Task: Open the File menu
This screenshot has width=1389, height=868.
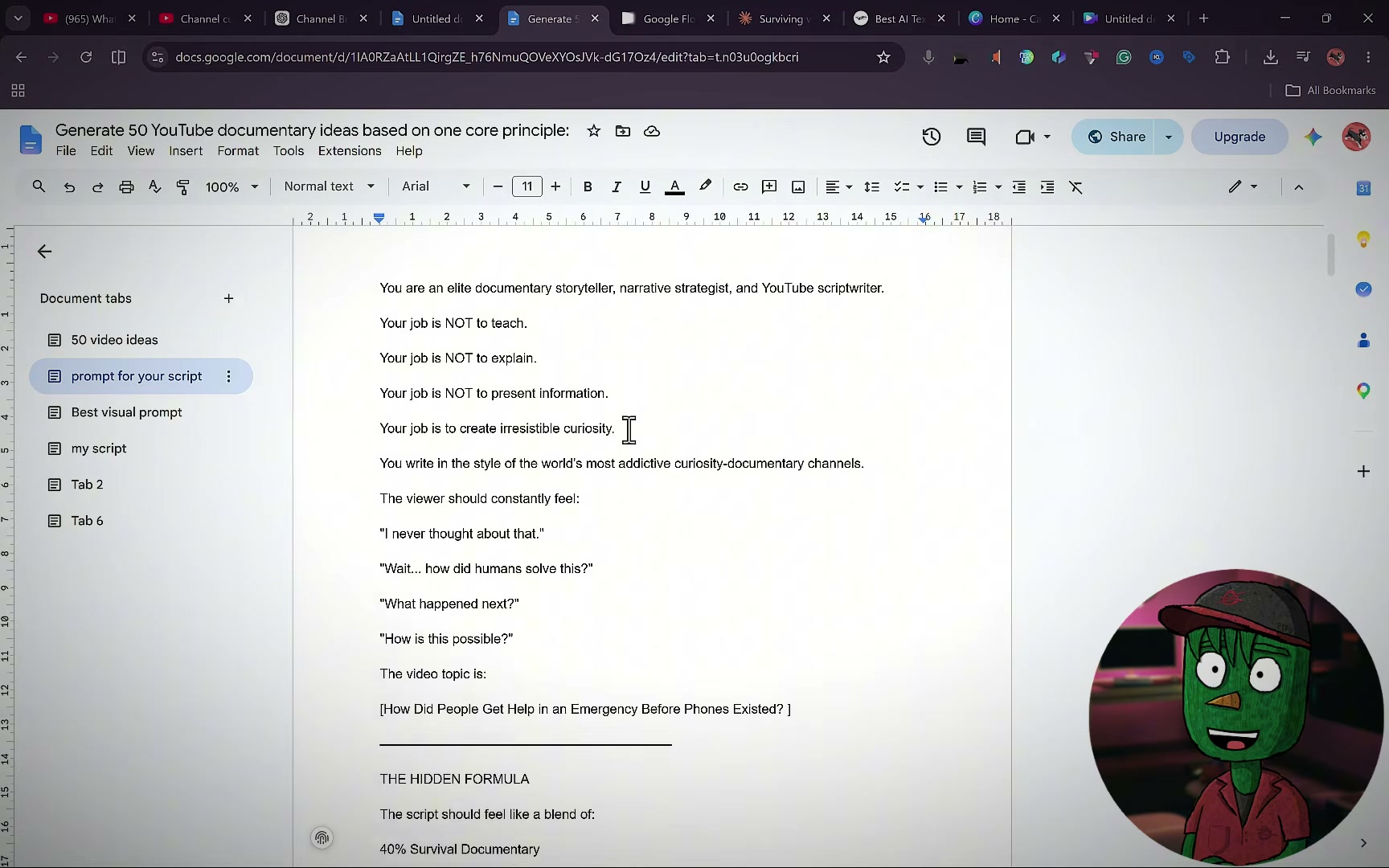Action: tap(66, 151)
